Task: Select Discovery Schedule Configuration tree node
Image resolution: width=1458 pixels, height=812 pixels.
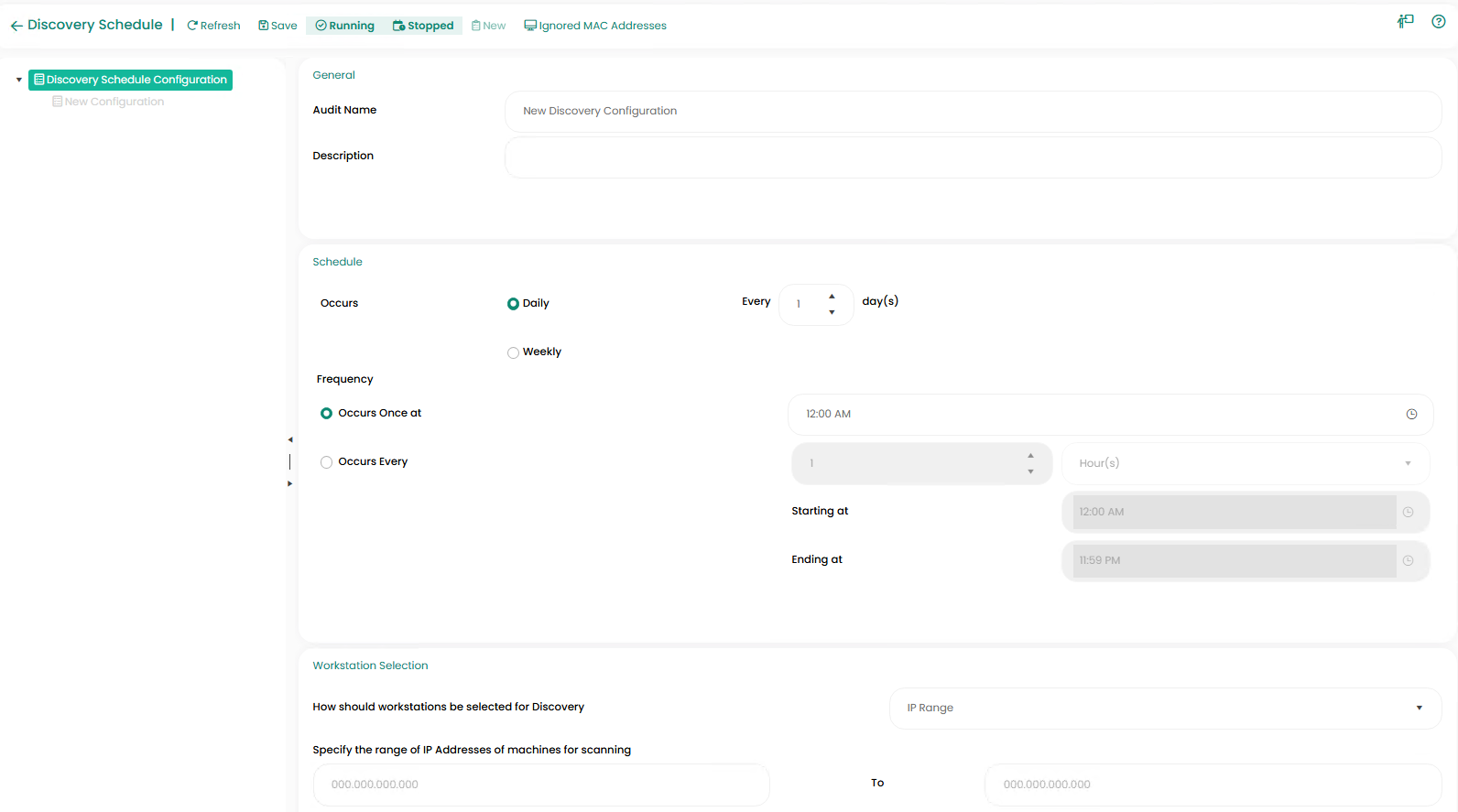Action: (x=130, y=80)
